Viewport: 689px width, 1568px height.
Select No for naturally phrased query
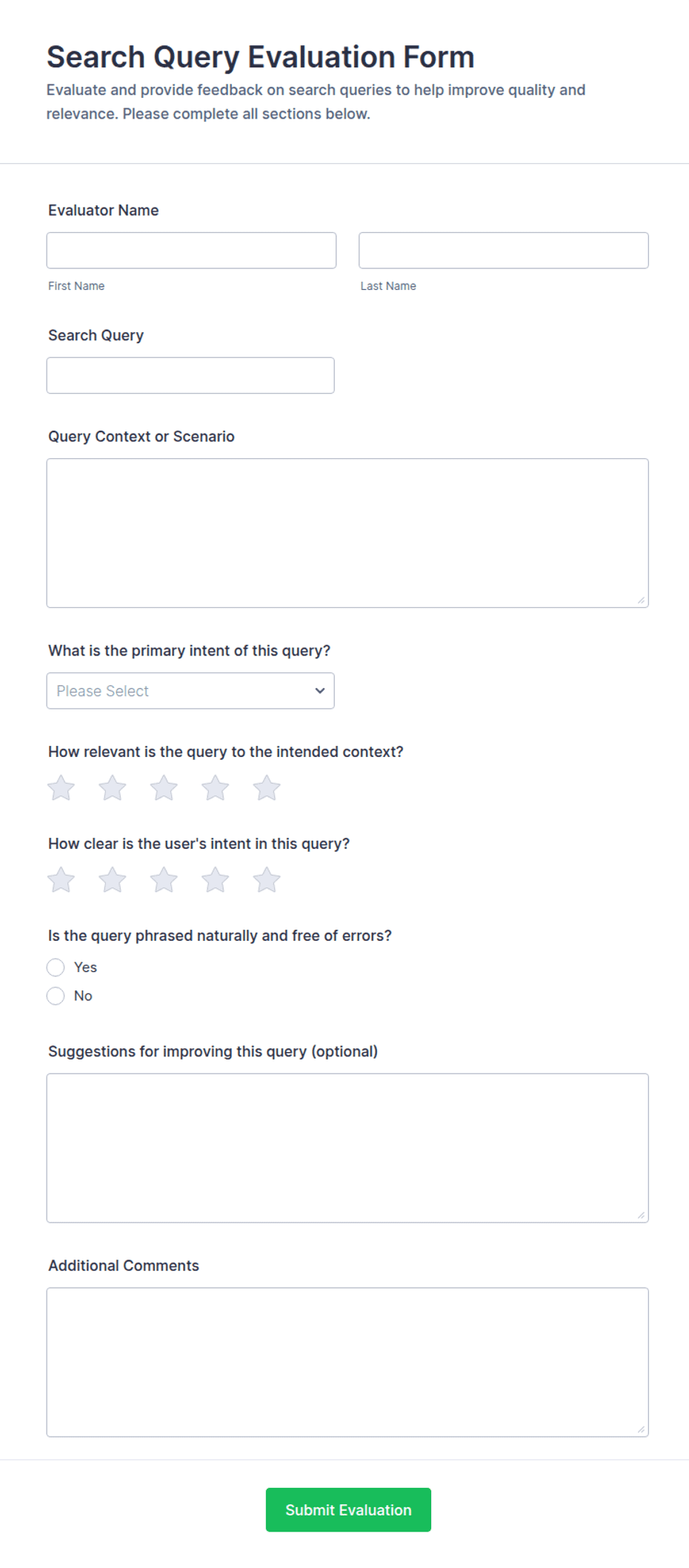(x=56, y=996)
